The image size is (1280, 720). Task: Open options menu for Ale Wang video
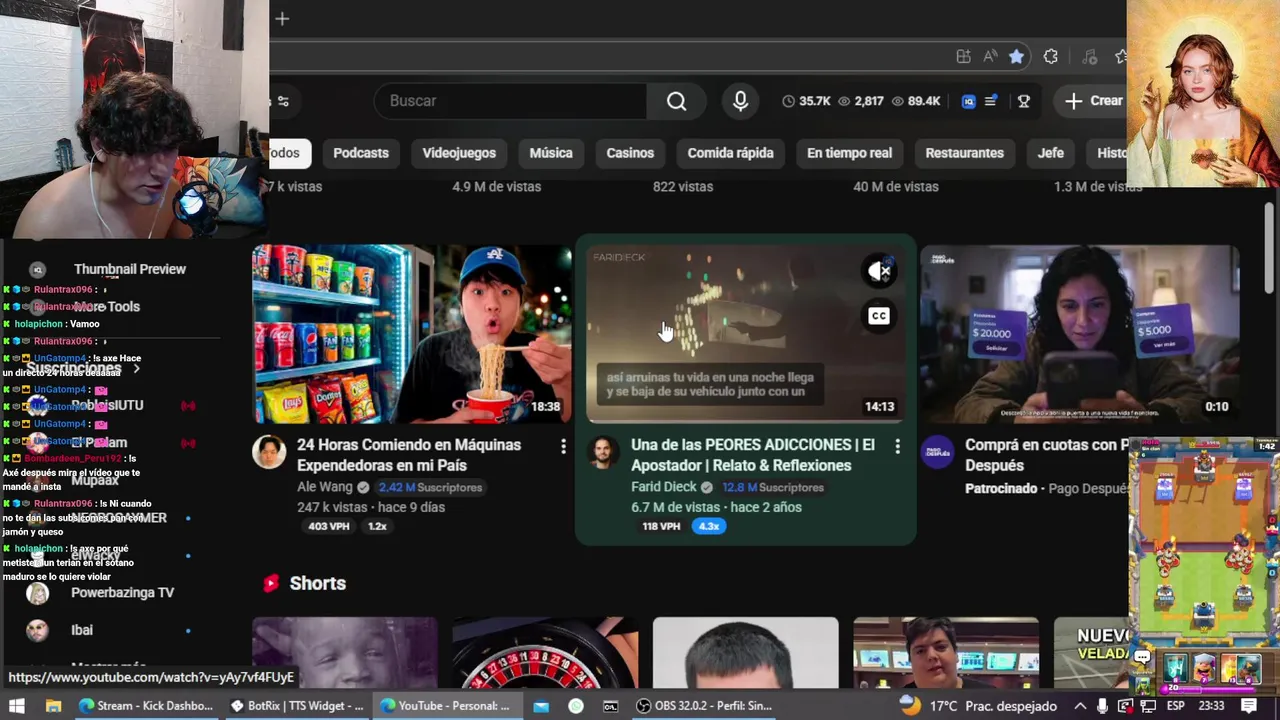[563, 447]
